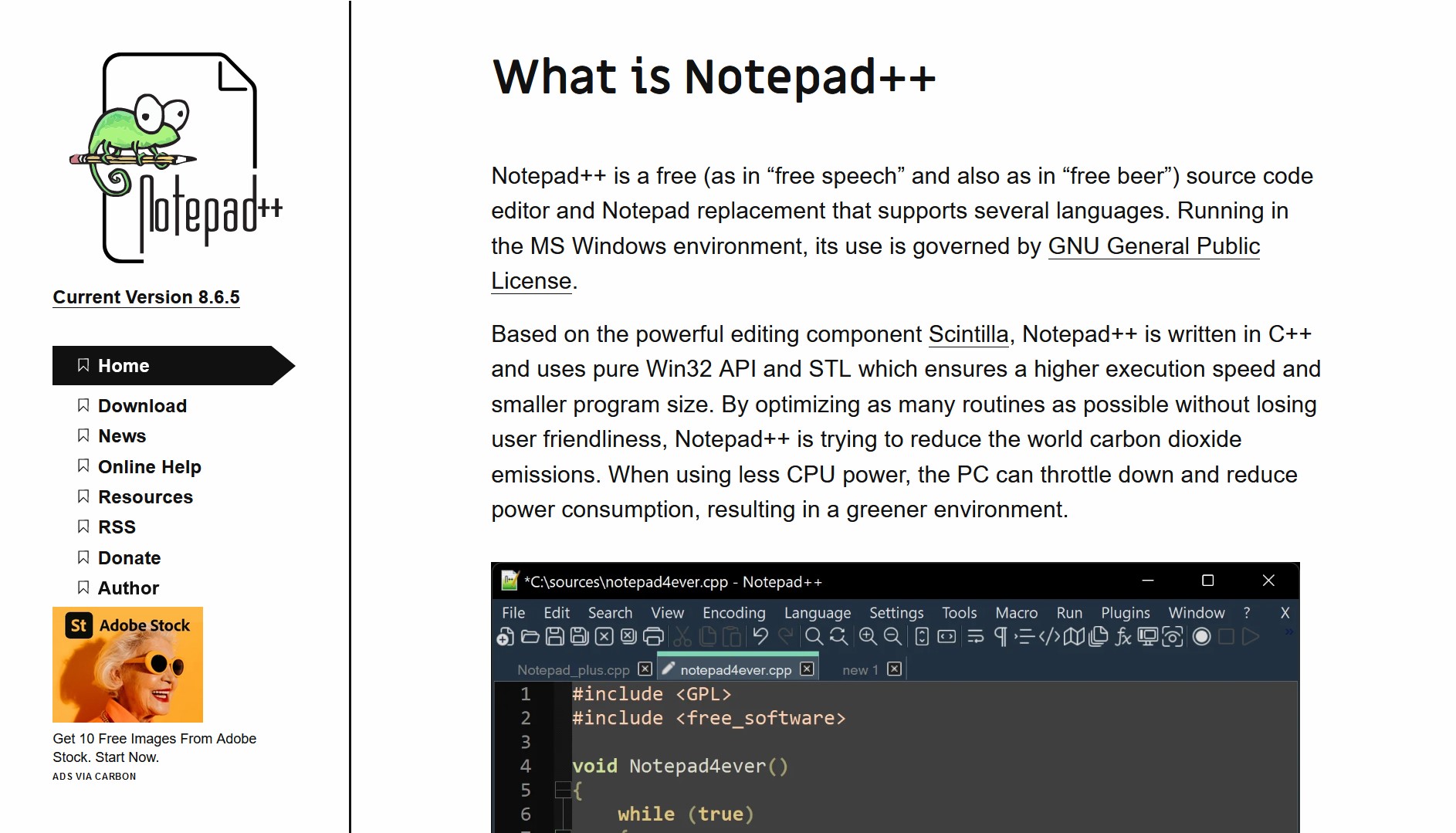Click the Redo arrow icon

785,637
